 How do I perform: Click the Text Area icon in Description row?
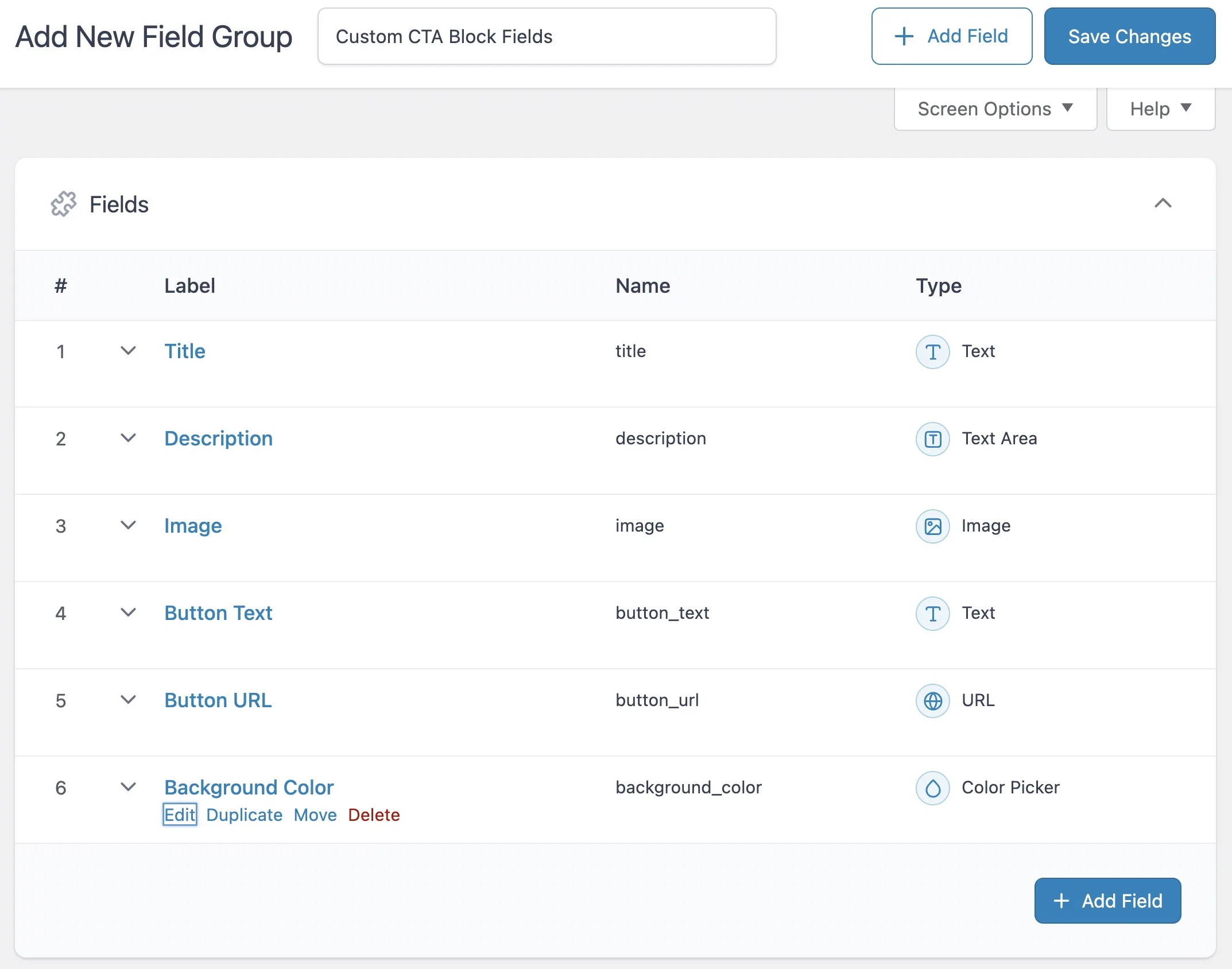tap(932, 439)
